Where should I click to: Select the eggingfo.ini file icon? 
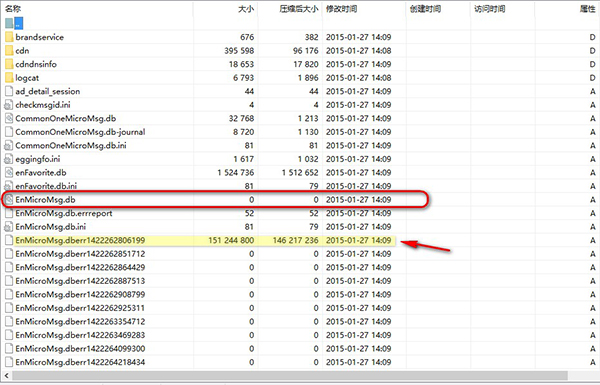coord(8,159)
